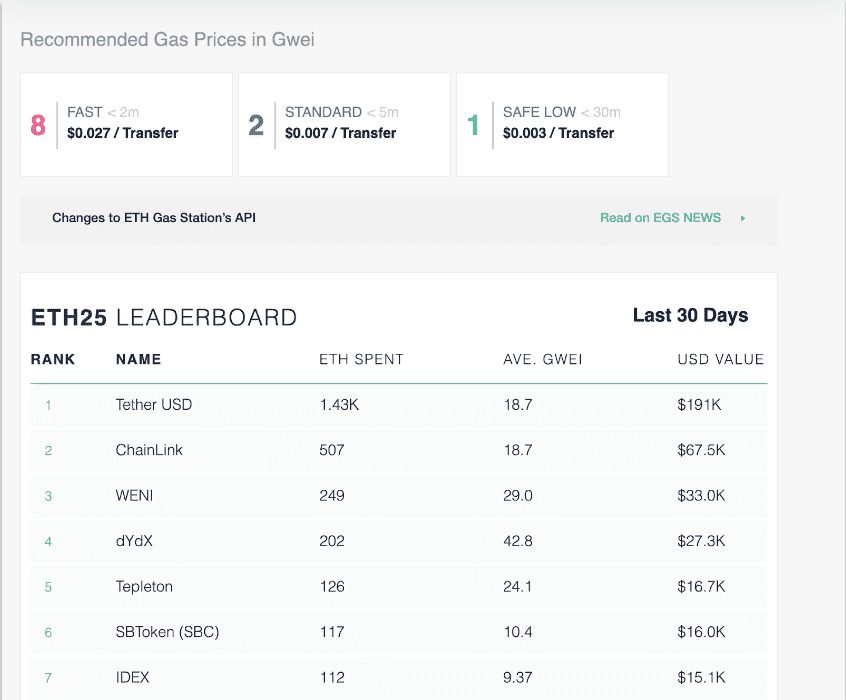Sort the table by RANK column

[52, 359]
